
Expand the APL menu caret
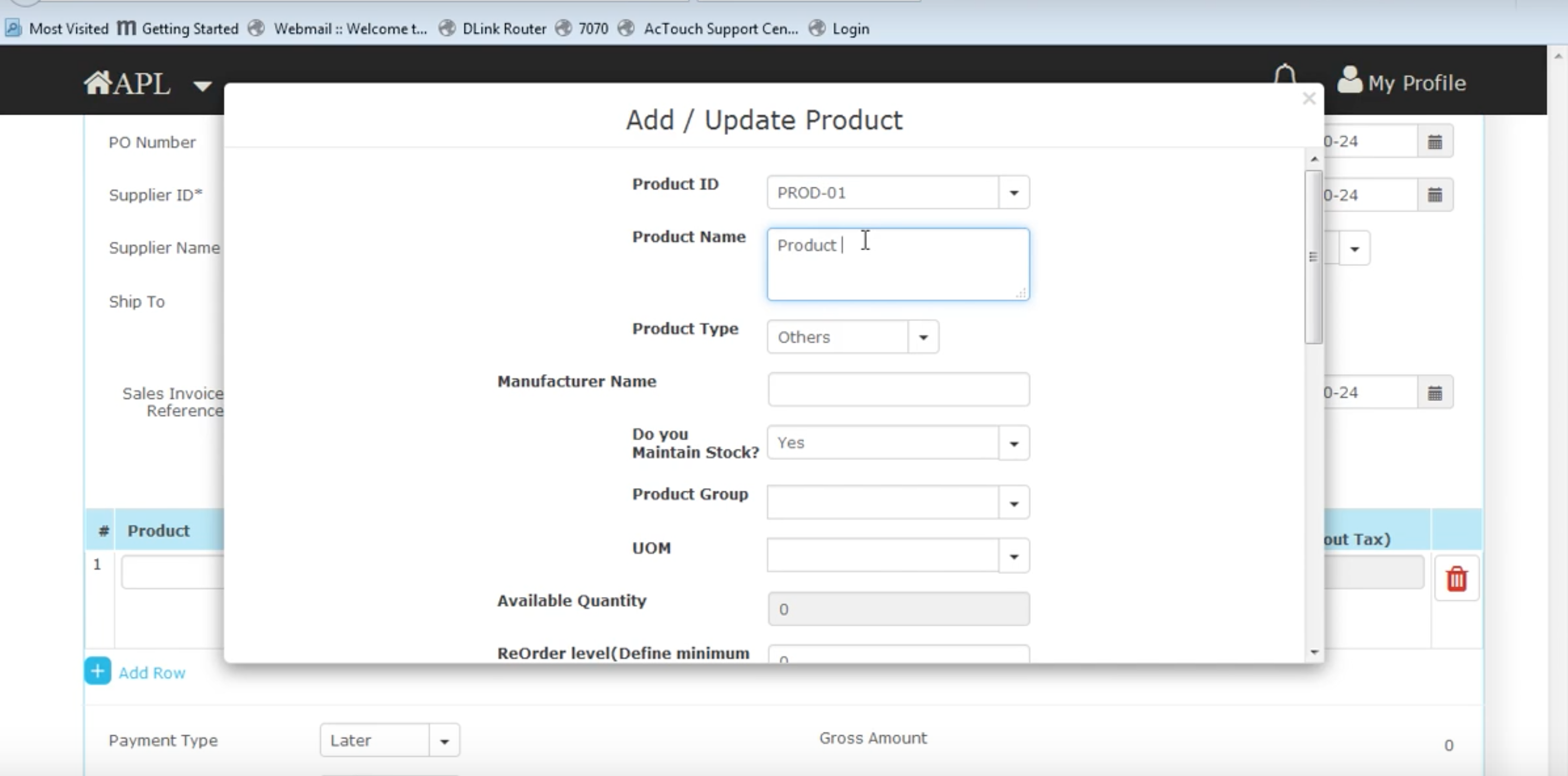click(202, 86)
